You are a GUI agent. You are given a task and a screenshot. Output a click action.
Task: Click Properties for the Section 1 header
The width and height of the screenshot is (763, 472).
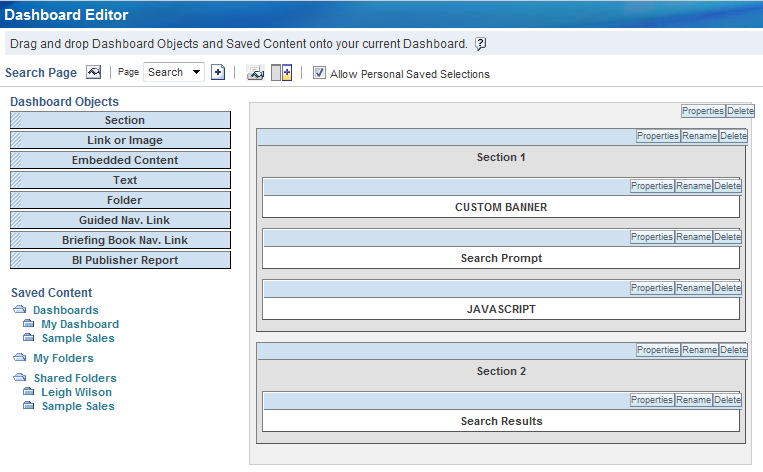[x=658, y=136]
